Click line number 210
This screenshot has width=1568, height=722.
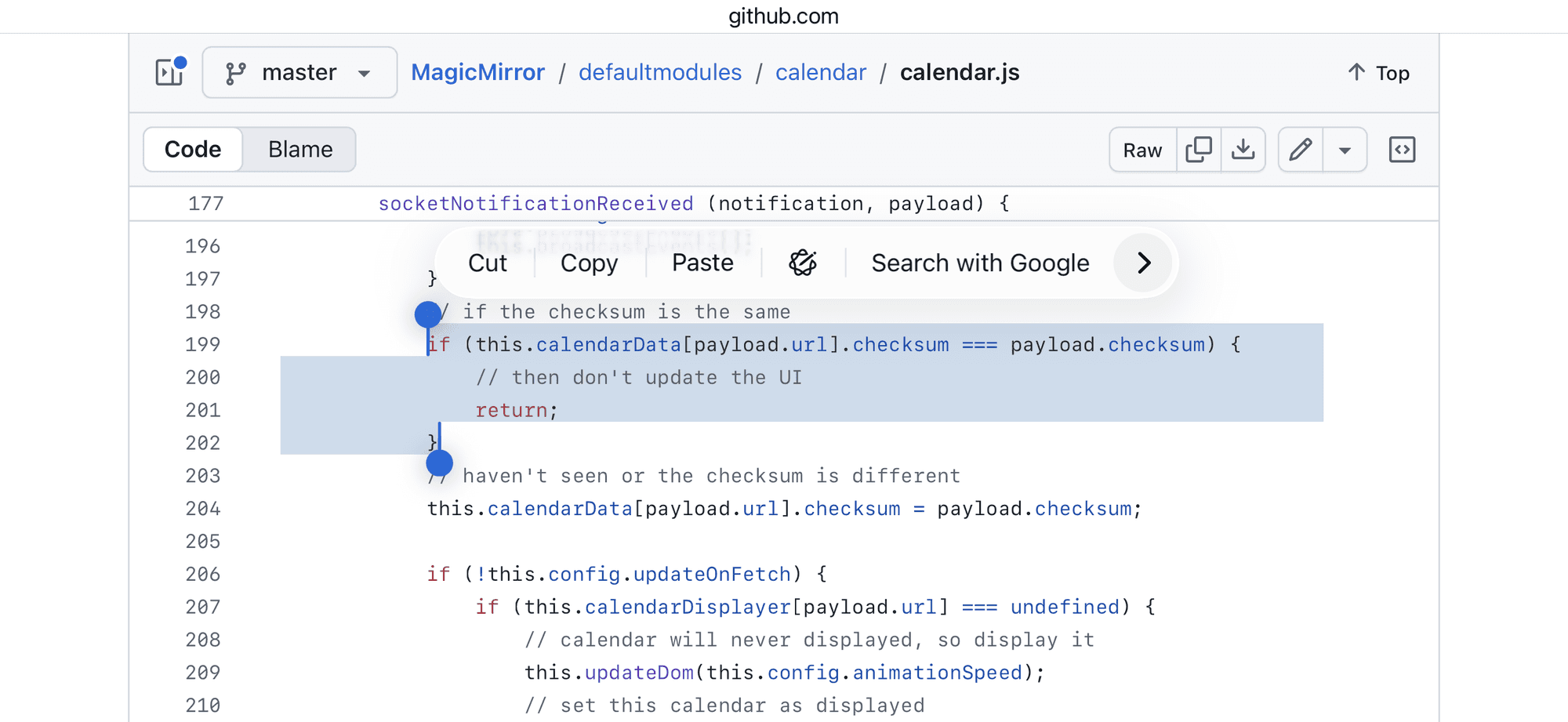coord(203,706)
